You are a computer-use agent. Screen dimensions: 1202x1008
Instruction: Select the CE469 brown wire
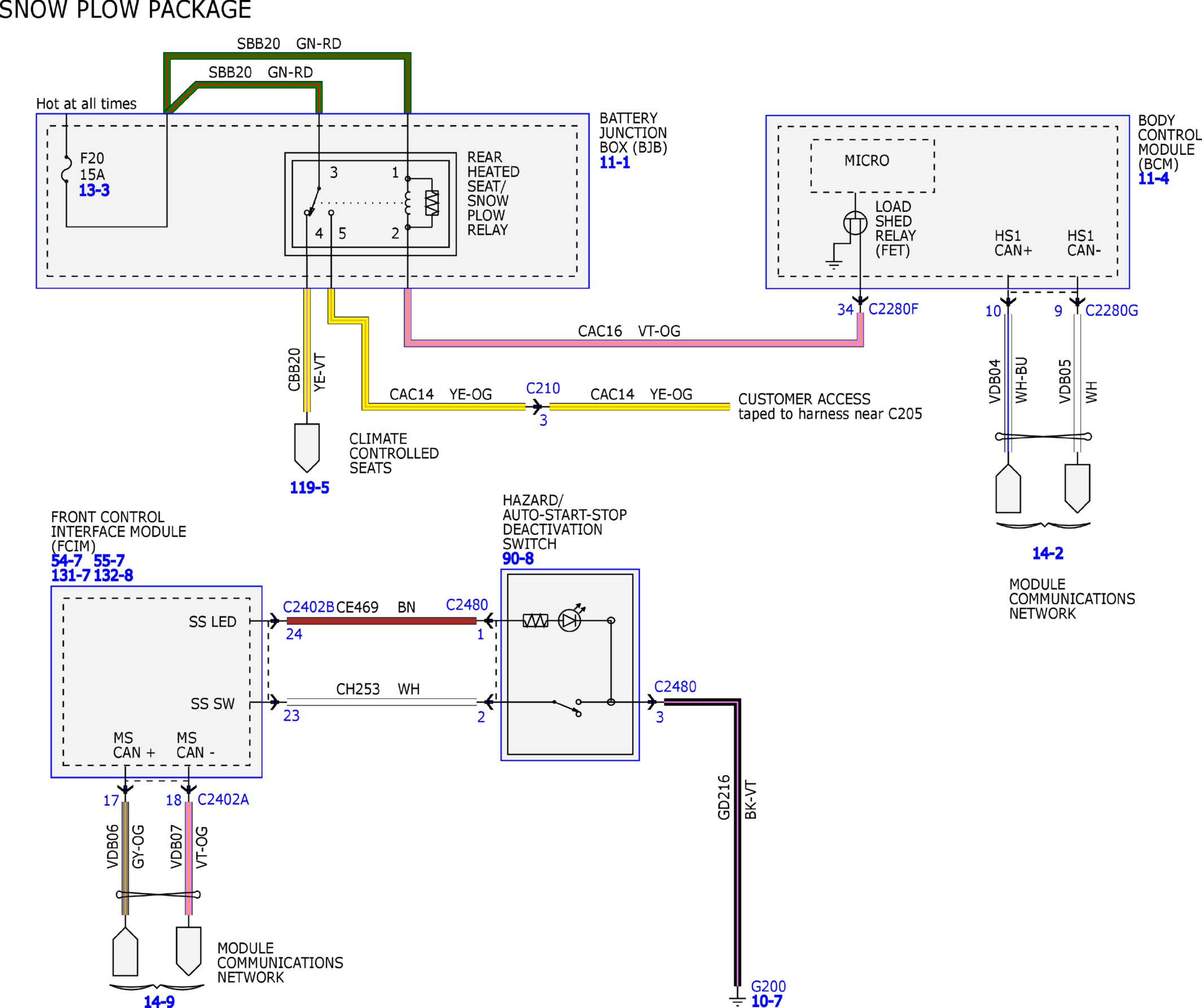point(381,621)
